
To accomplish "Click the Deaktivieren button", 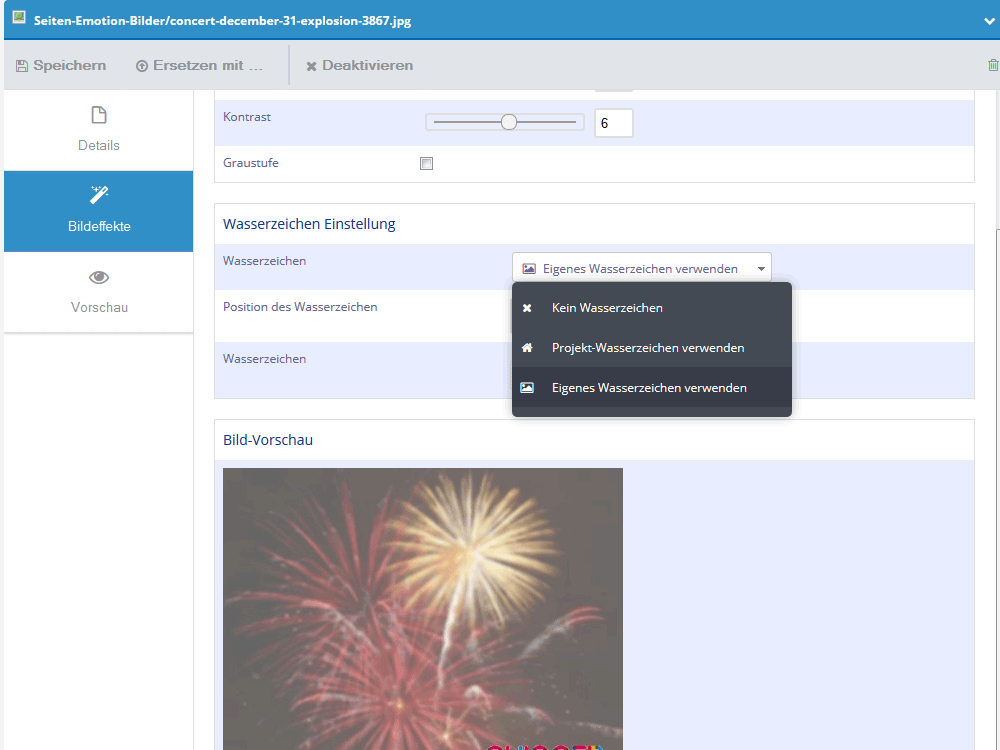I will point(360,66).
